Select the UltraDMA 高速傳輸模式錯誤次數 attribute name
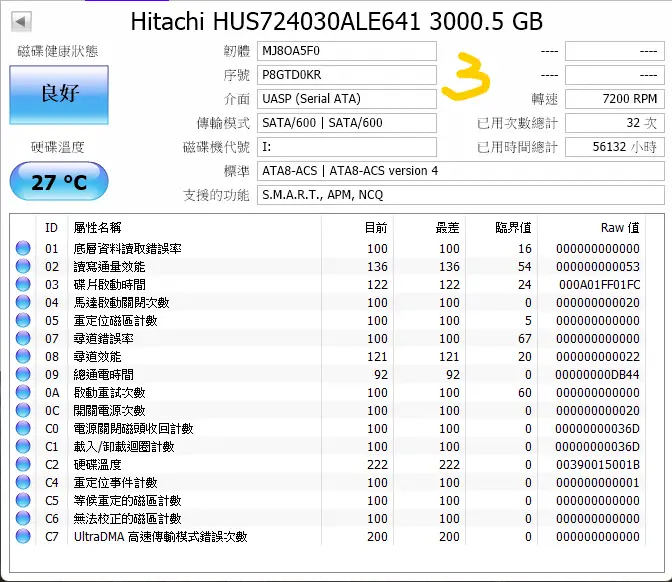Viewport: 672px width, 582px height. 161,537
